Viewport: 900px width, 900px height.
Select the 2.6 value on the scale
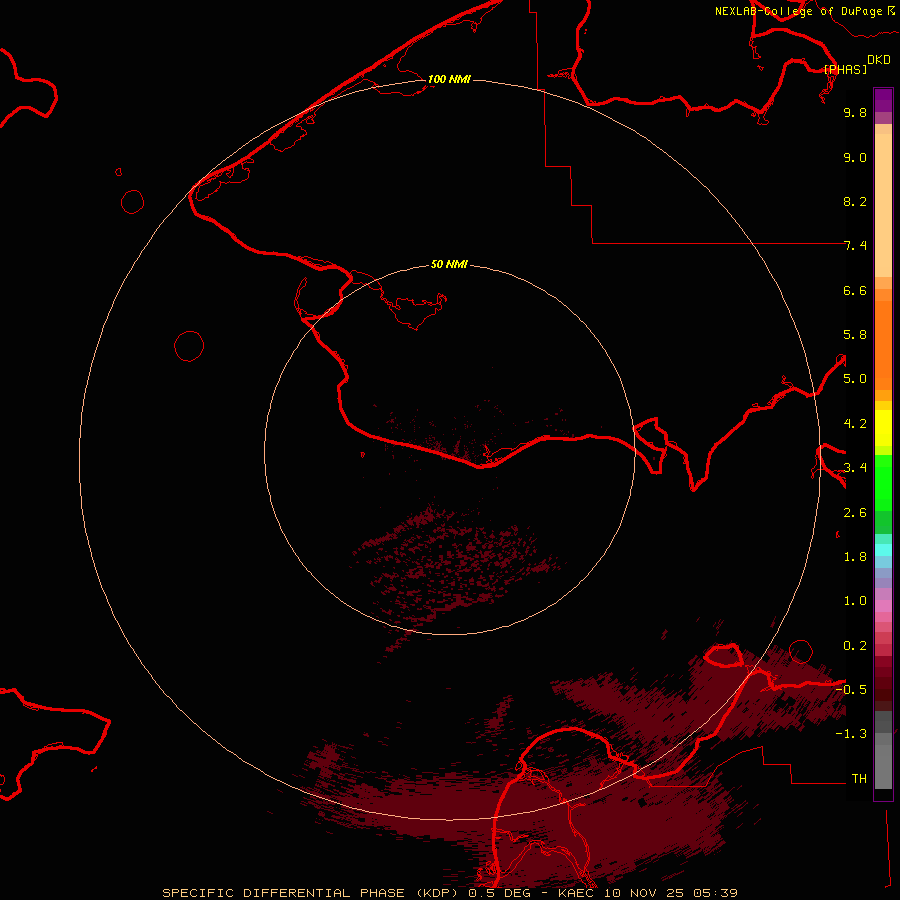pyautogui.click(x=855, y=513)
